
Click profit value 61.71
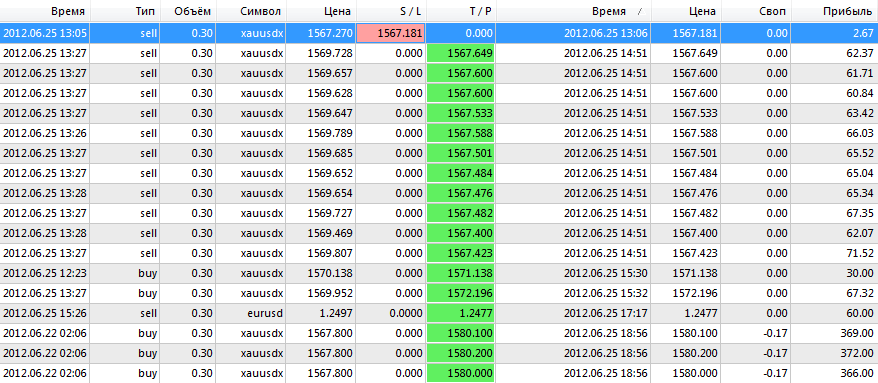point(861,73)
